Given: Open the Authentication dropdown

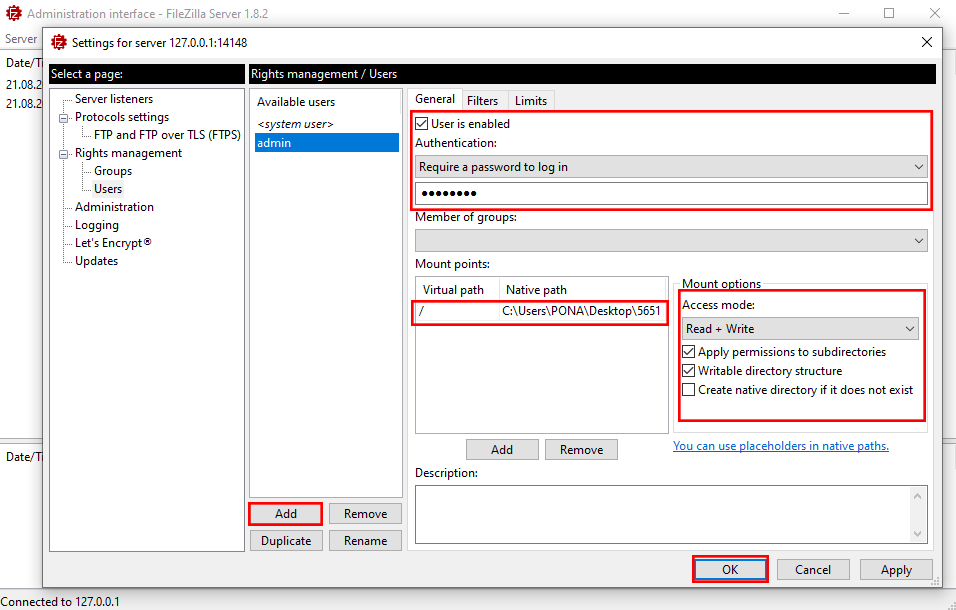Looking at the screenshot, I should pyautogui.click(x=671, y=167).
